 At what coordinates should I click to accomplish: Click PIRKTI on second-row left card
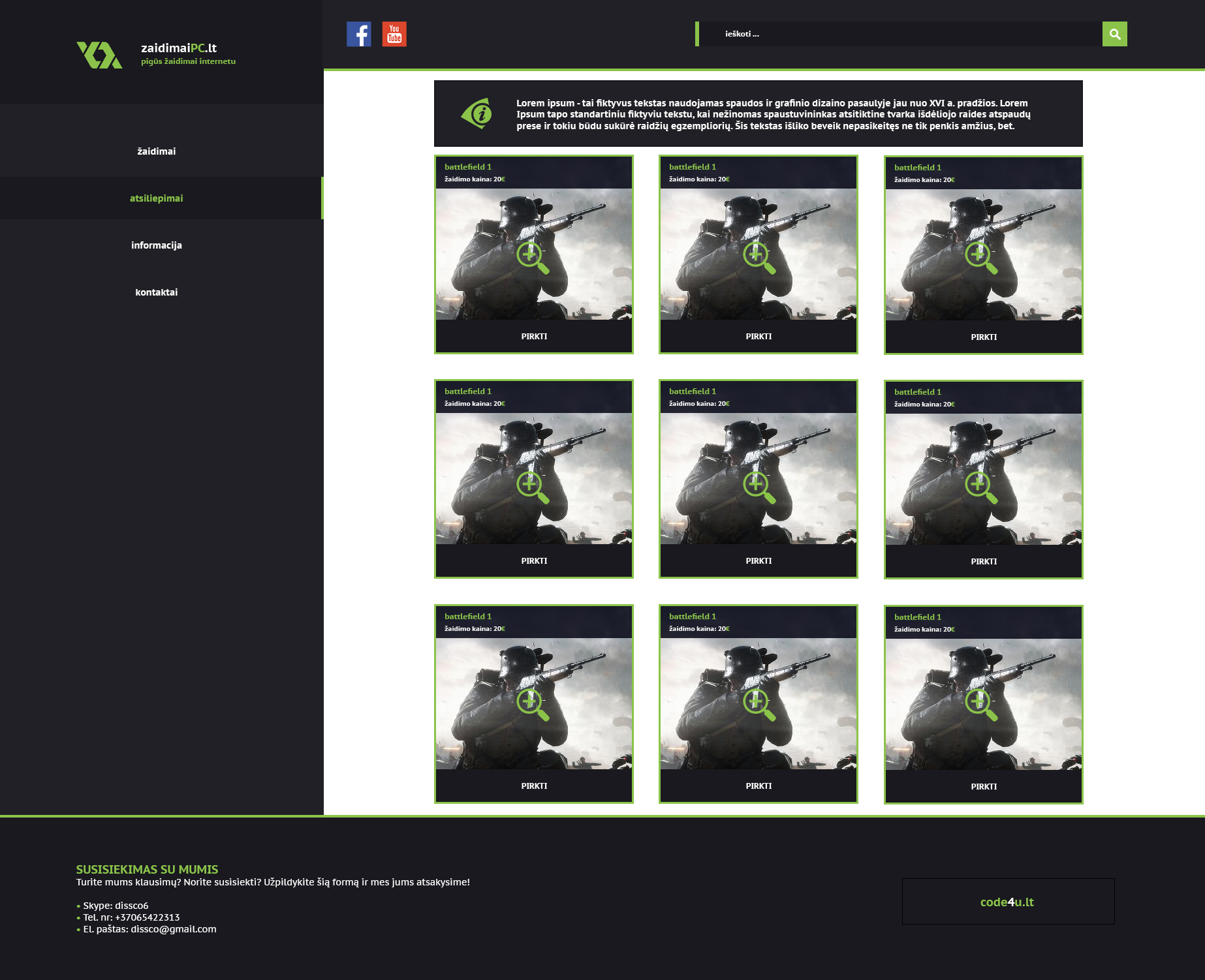click(x=534, y=561)
